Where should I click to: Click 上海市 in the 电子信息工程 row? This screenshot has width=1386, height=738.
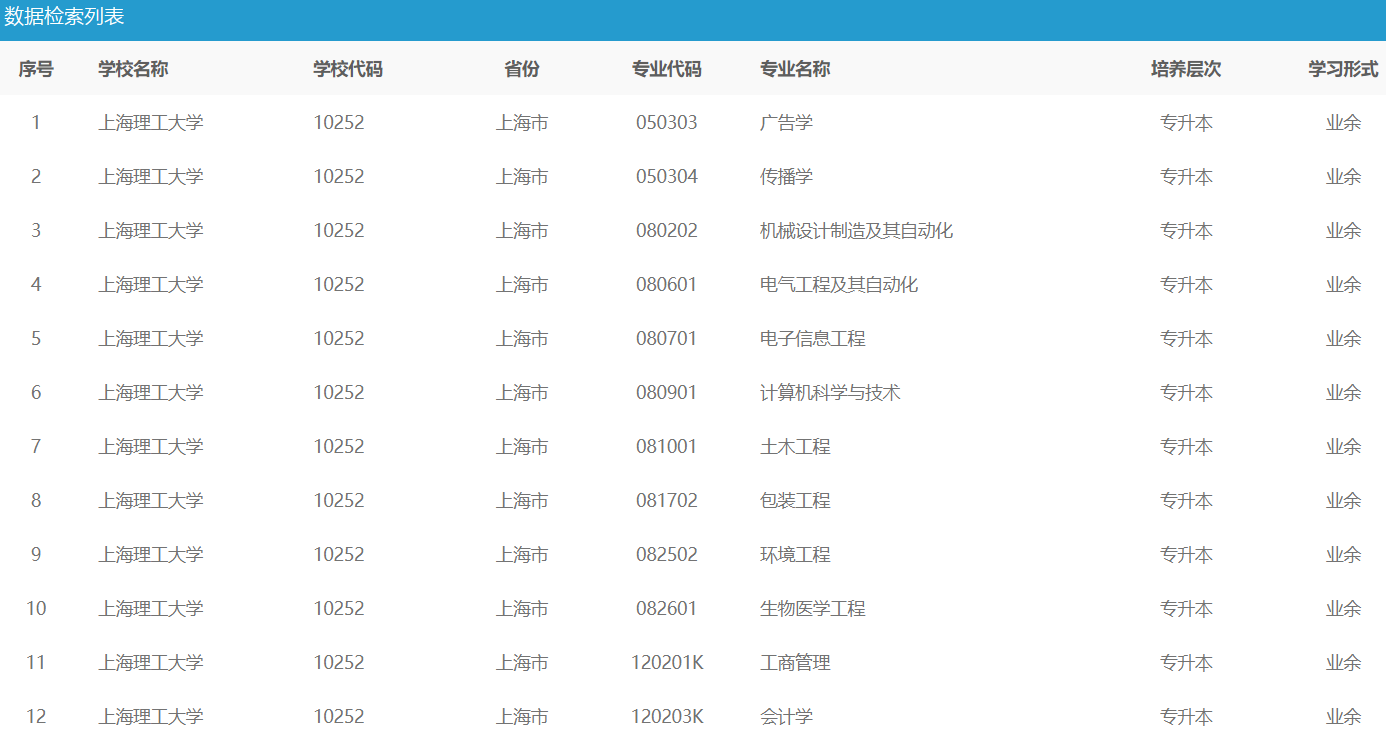522,339
